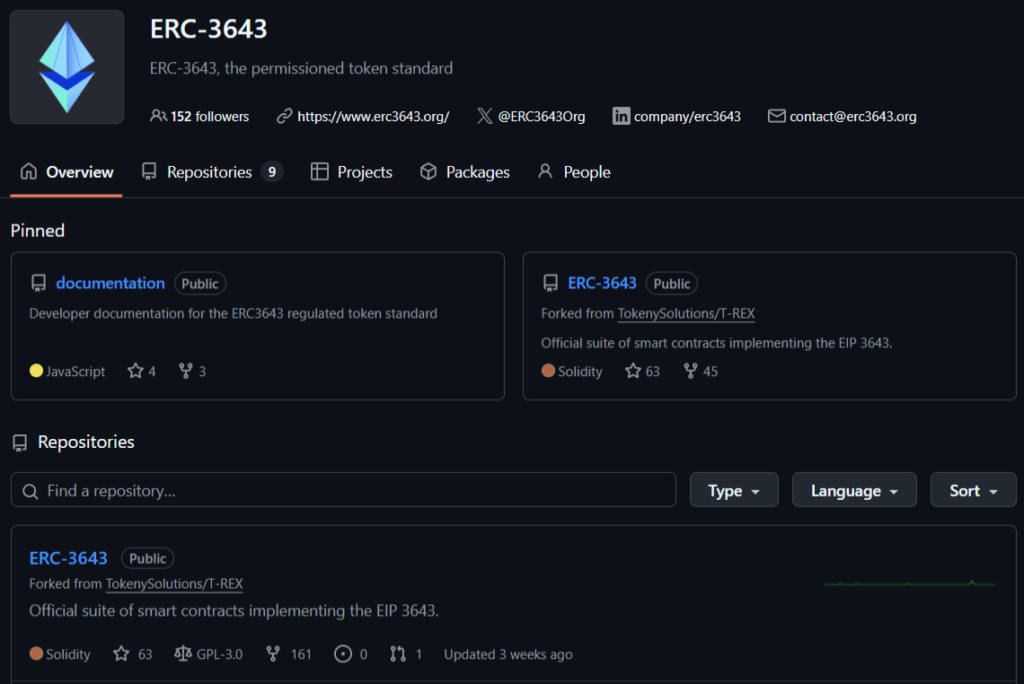1024x684 pixels.
Task: Click repo icon next to pinned ERC-3643
Action: [x=551, y=283]
